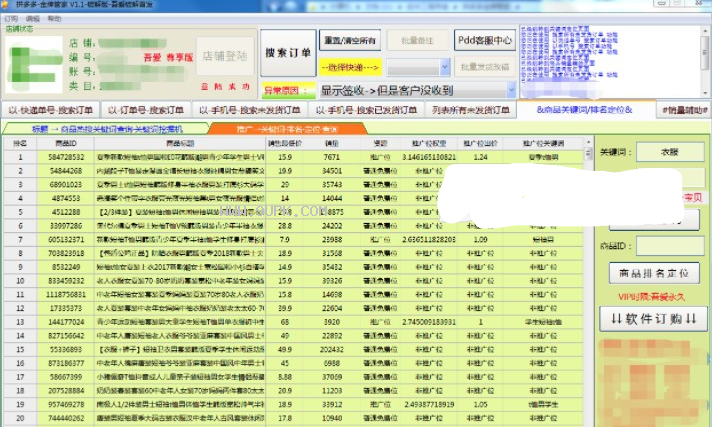Click product ID 17335373 in row 12
The width and height of the screenshot is (712, 427).
[x=66, y=308]
